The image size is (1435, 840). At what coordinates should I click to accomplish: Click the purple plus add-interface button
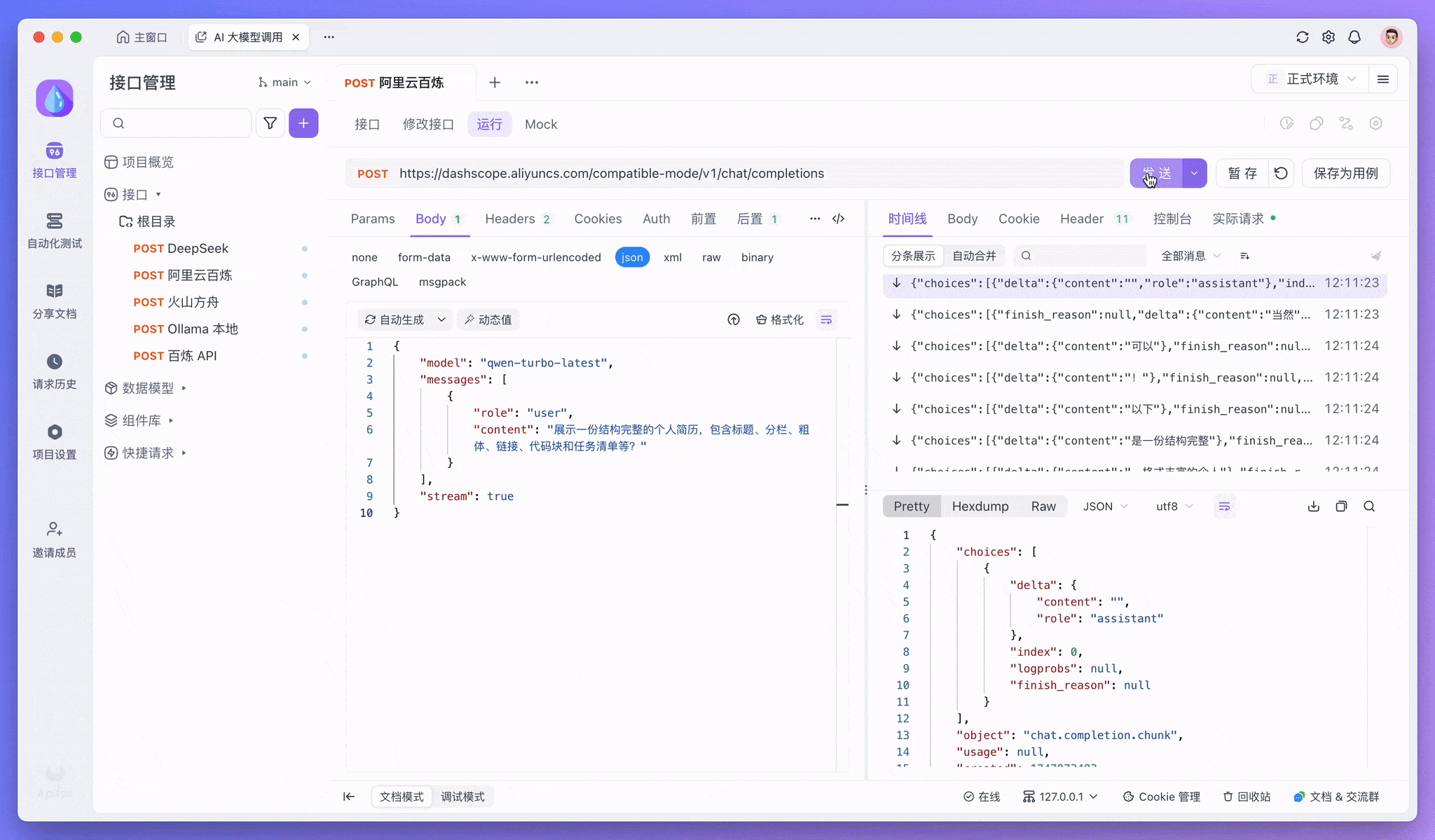click(303, 123)
